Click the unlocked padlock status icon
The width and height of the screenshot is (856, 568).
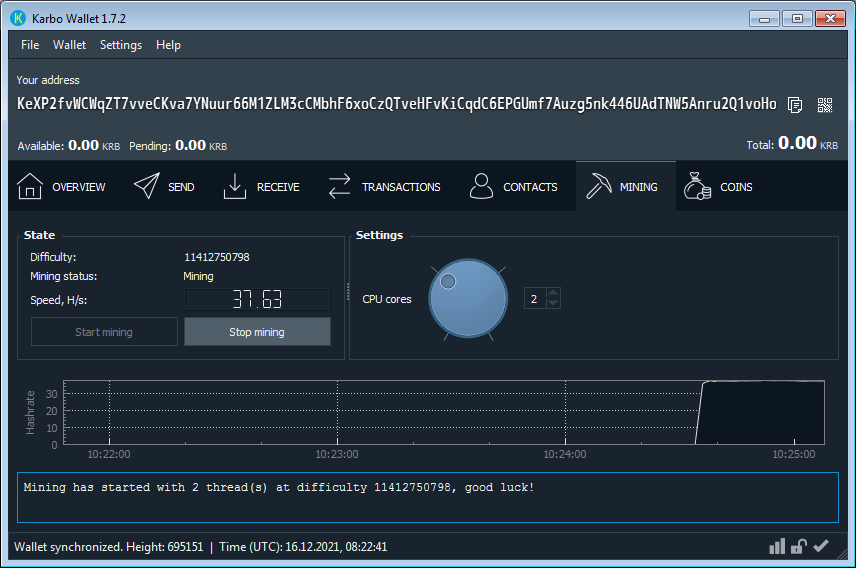coord(799,546)
